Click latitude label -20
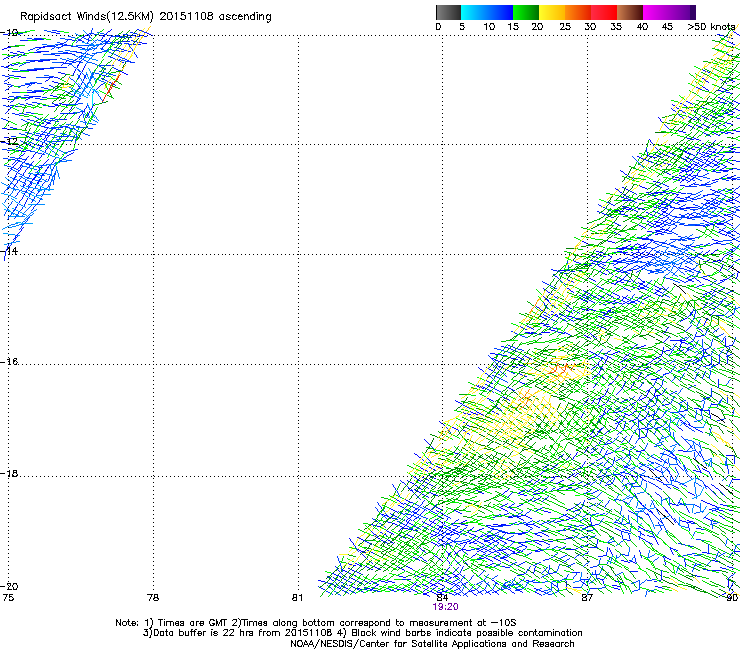 coord(10,586)
